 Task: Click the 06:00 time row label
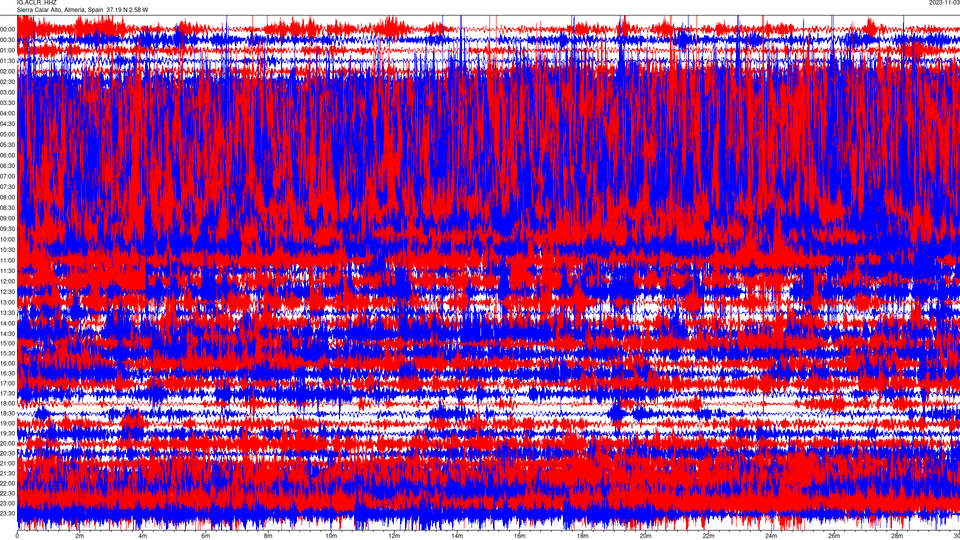point(7,156)
